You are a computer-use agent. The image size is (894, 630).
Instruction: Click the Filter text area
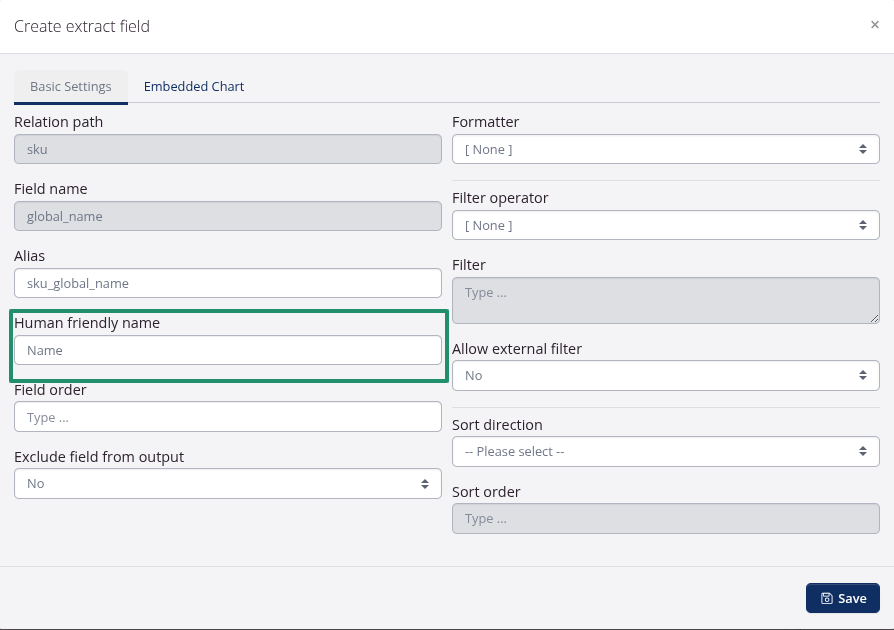point(665,300)
